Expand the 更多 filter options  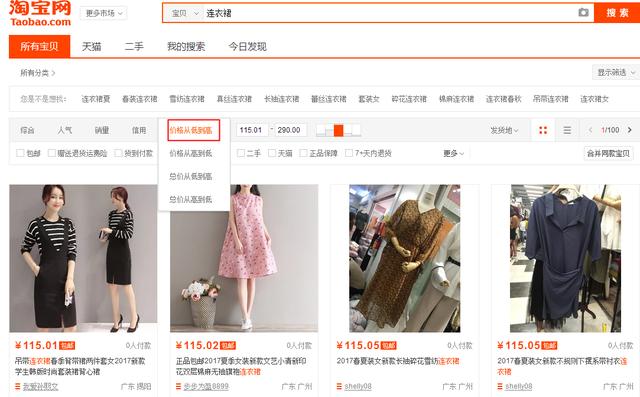point(454,153)
